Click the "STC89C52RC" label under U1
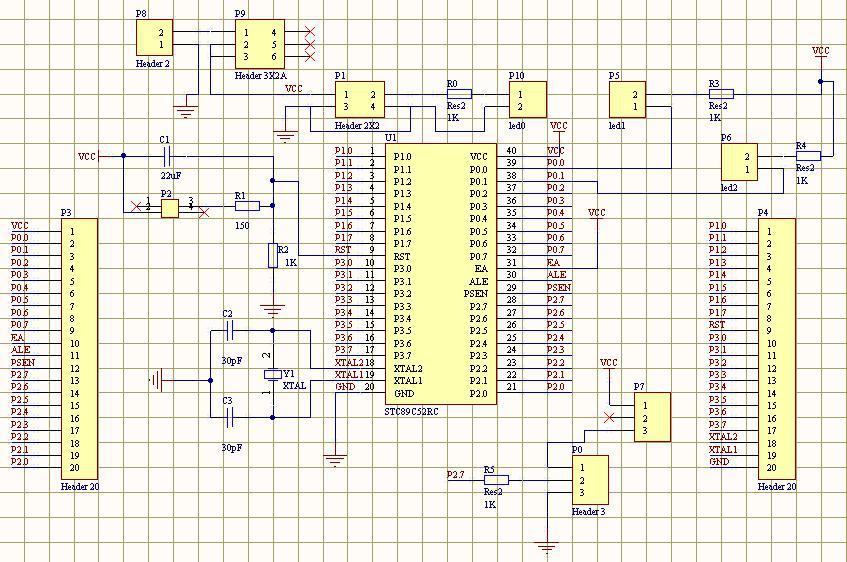This screenshot has width=847, height=562. 411,412
